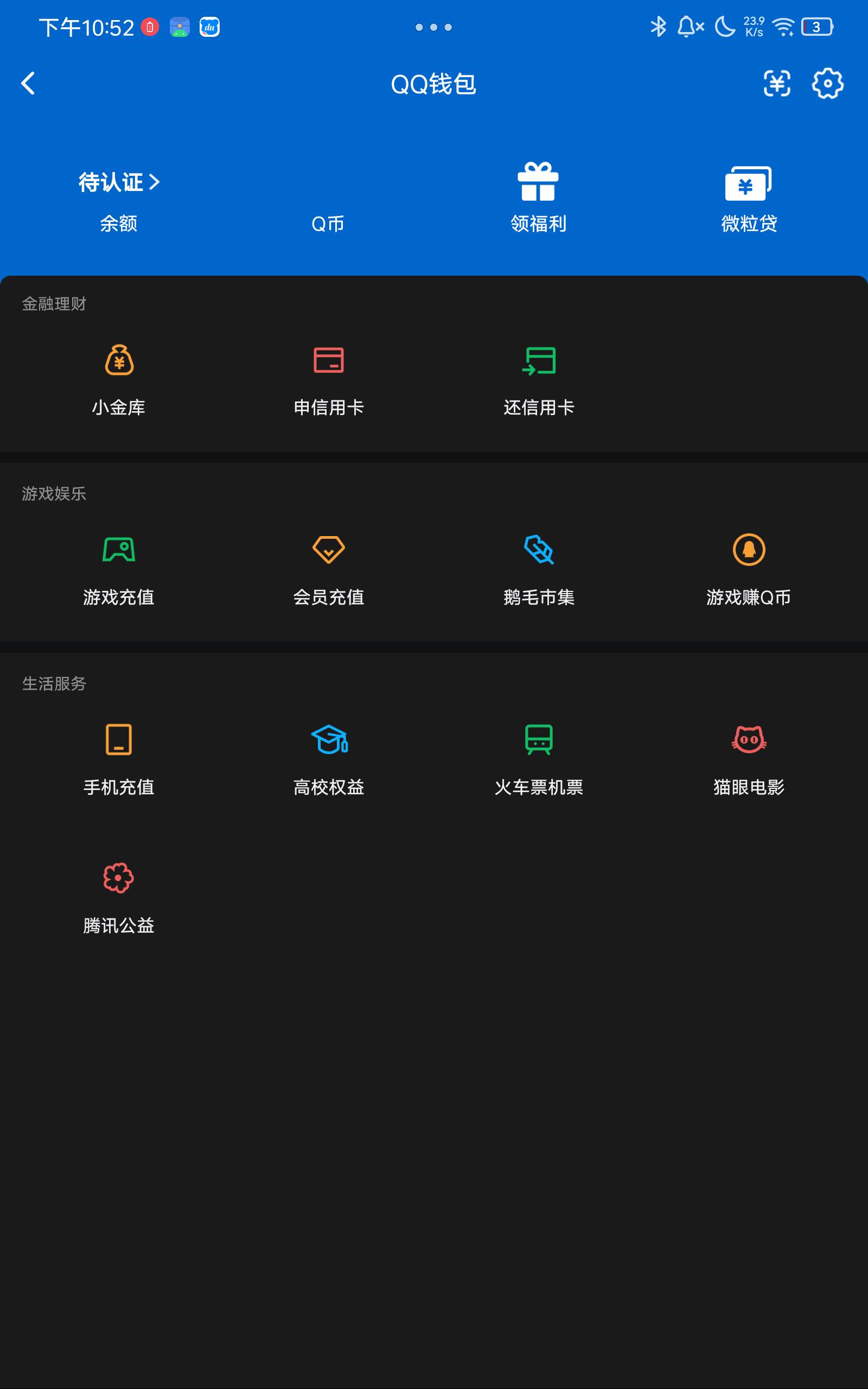Tap the muted bell status icon
The height and width of the screenshot is (1389, 868).
pos(691,27)
